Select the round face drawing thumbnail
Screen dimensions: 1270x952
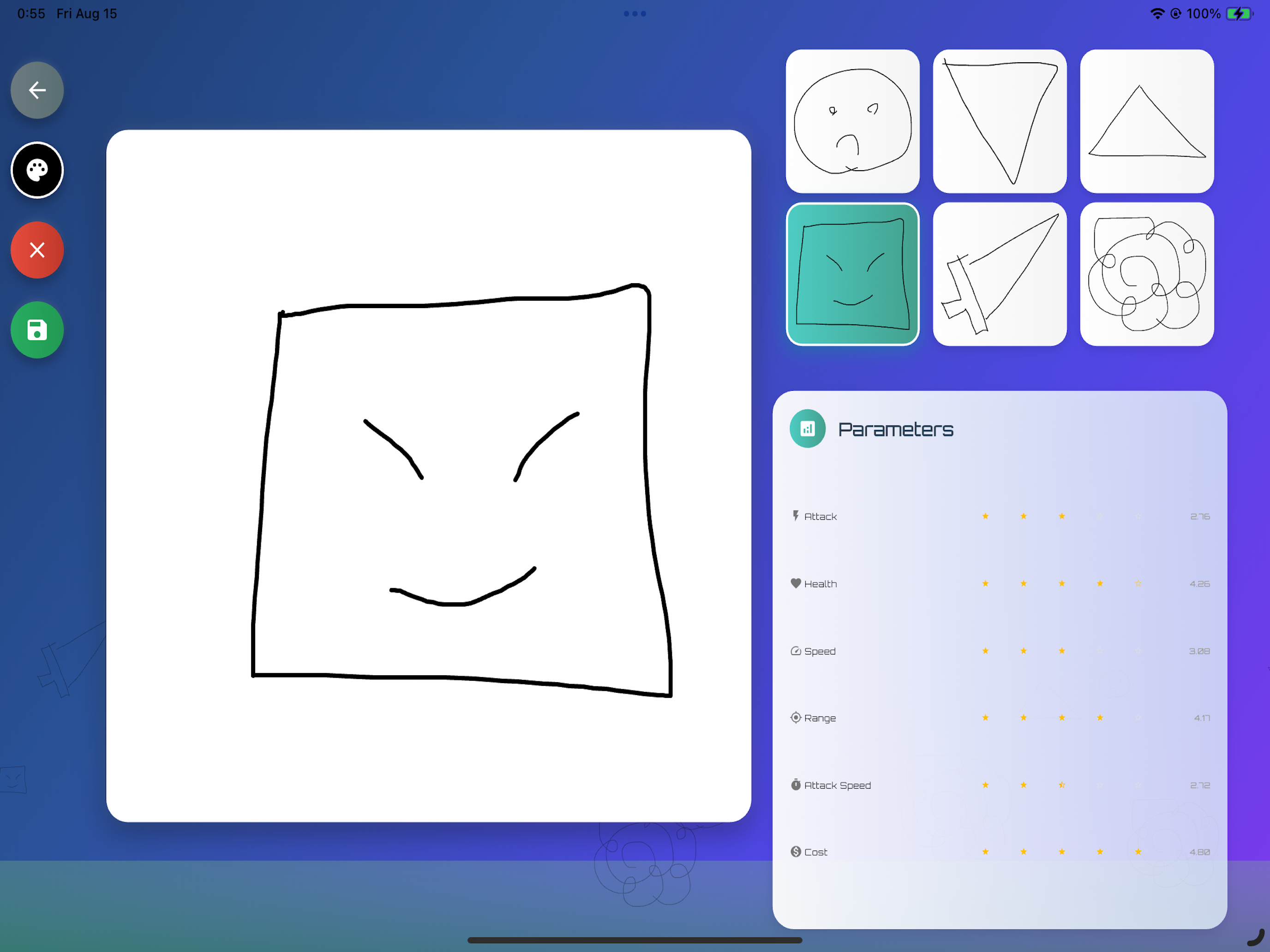(x=853, y=121)
